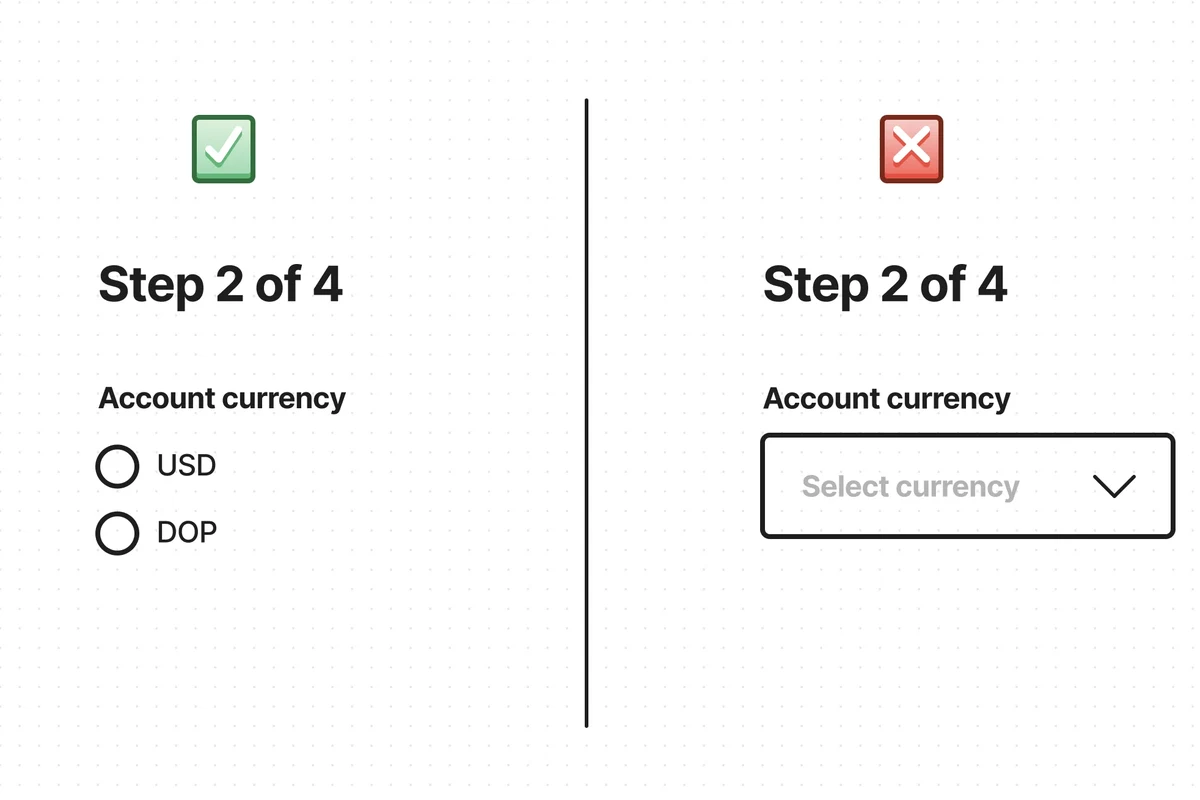1200x800 pixels.
Task: Select the DOP radio button
Action: (x=117, y=533)
